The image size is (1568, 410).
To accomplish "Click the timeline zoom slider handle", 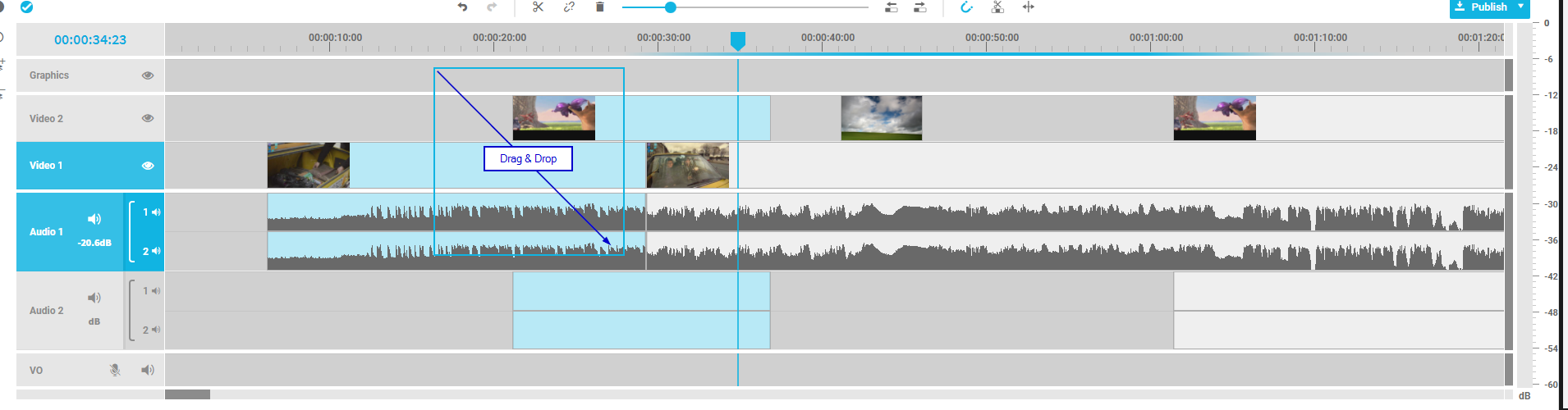I will tap(671, 7).
